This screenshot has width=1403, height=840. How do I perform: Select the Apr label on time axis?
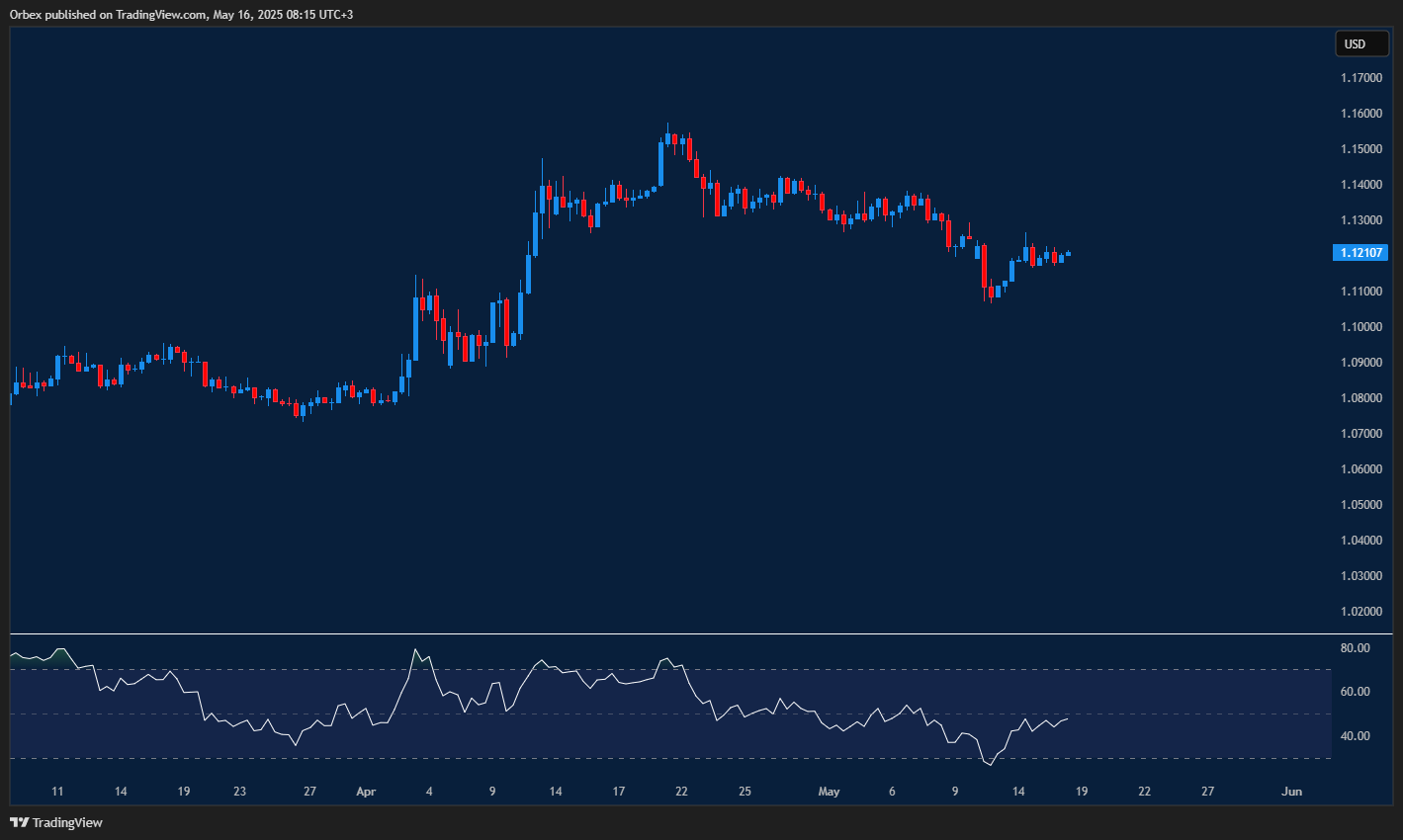(366, 792)
